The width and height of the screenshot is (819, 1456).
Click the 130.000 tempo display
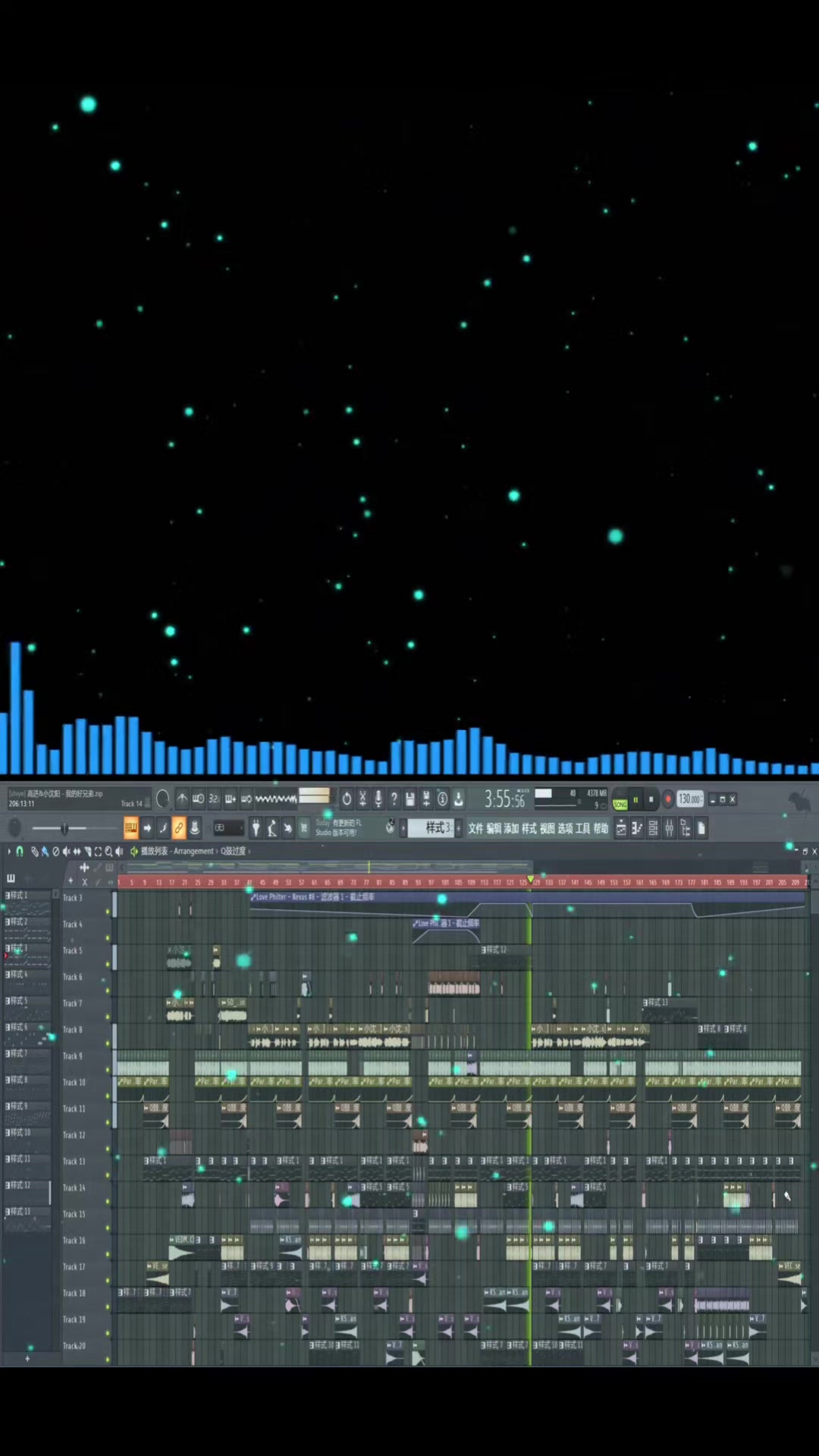(689, 799)
